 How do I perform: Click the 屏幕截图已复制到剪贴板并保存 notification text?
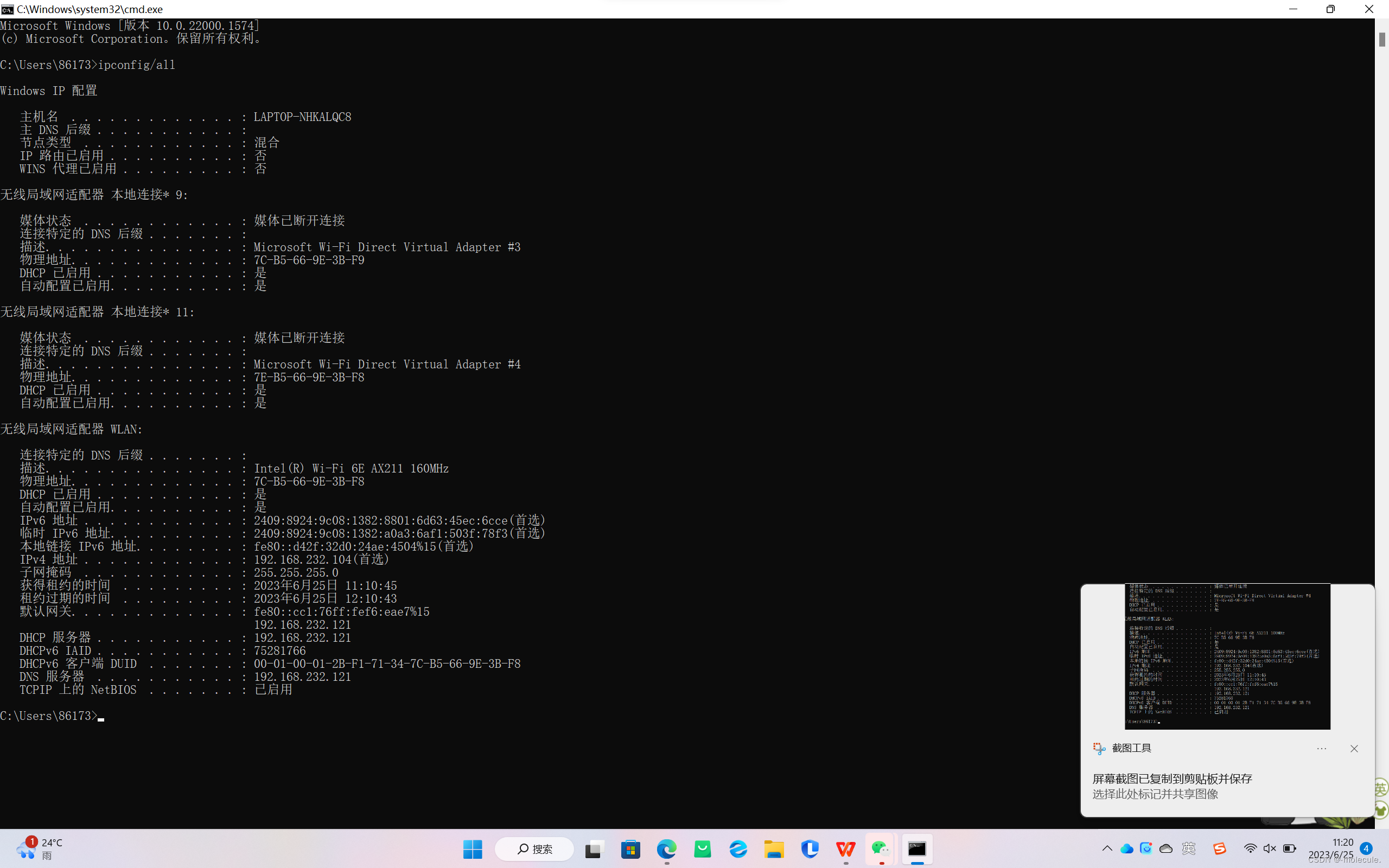[1172, 779]
